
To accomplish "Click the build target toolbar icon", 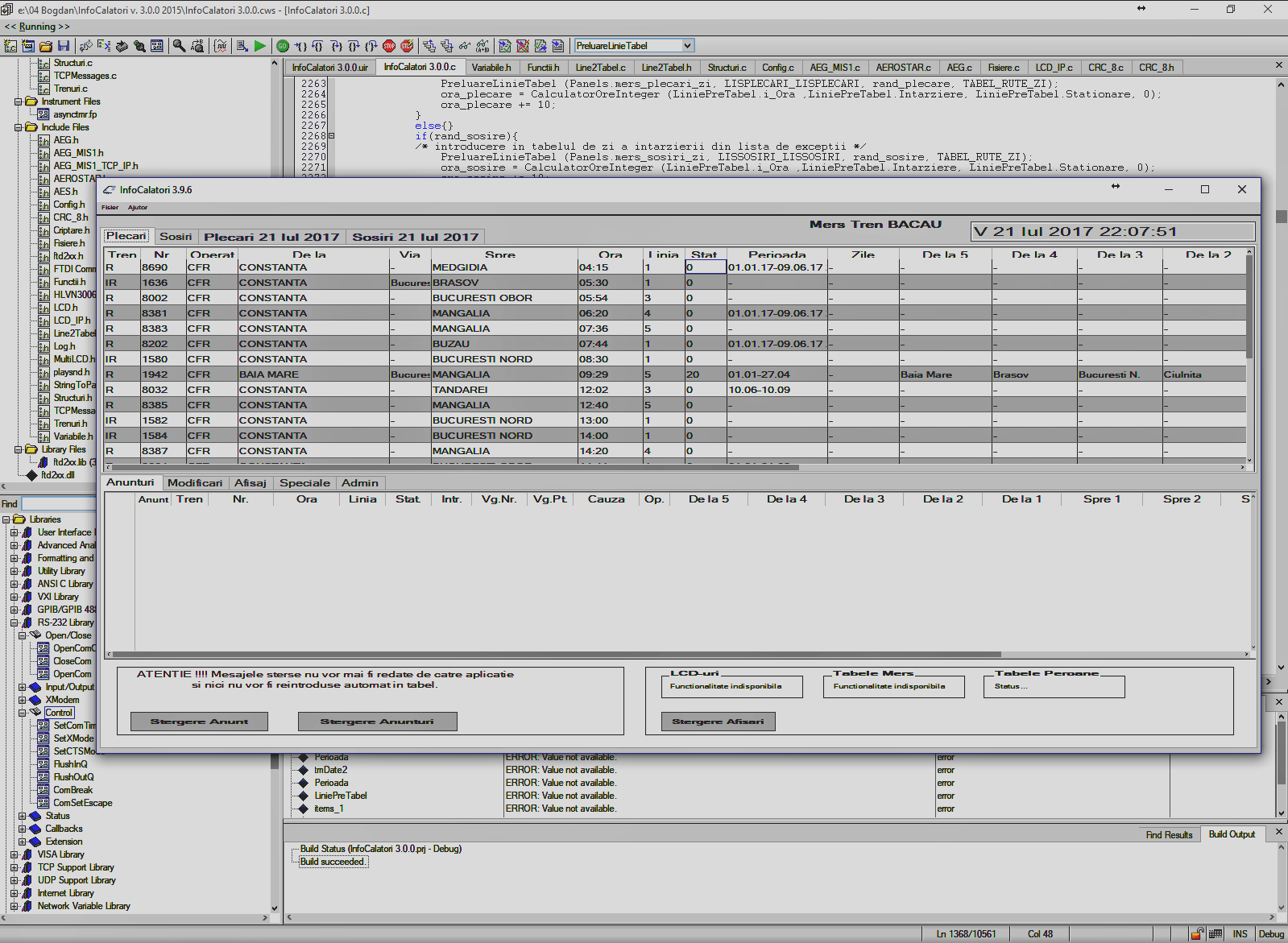I will pos(241,46).
